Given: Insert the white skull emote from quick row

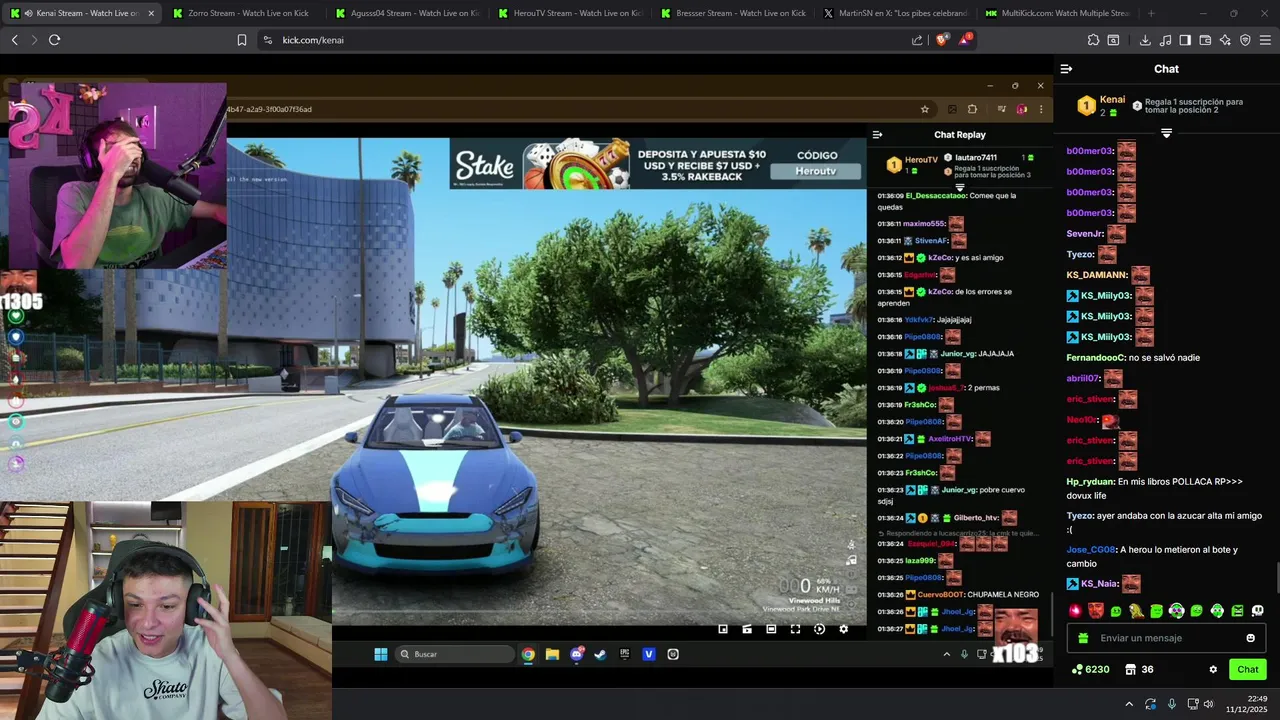Looking at the screenshot, I should coord(1257,610).
